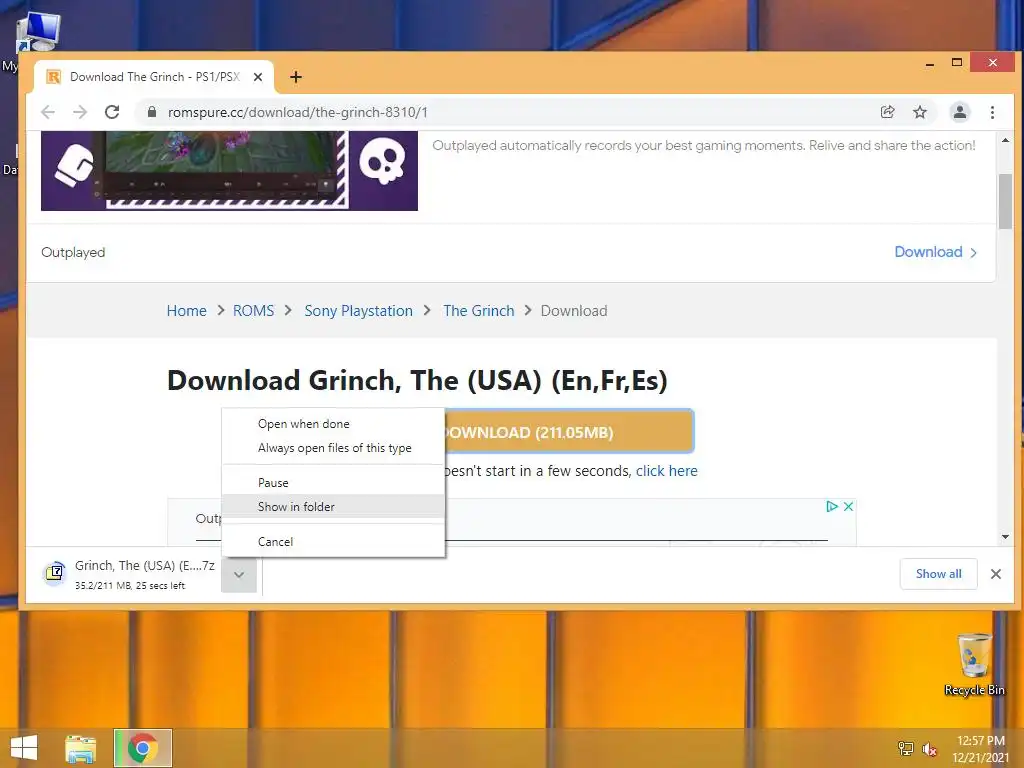Close the downloads bar

click(996, 574)
